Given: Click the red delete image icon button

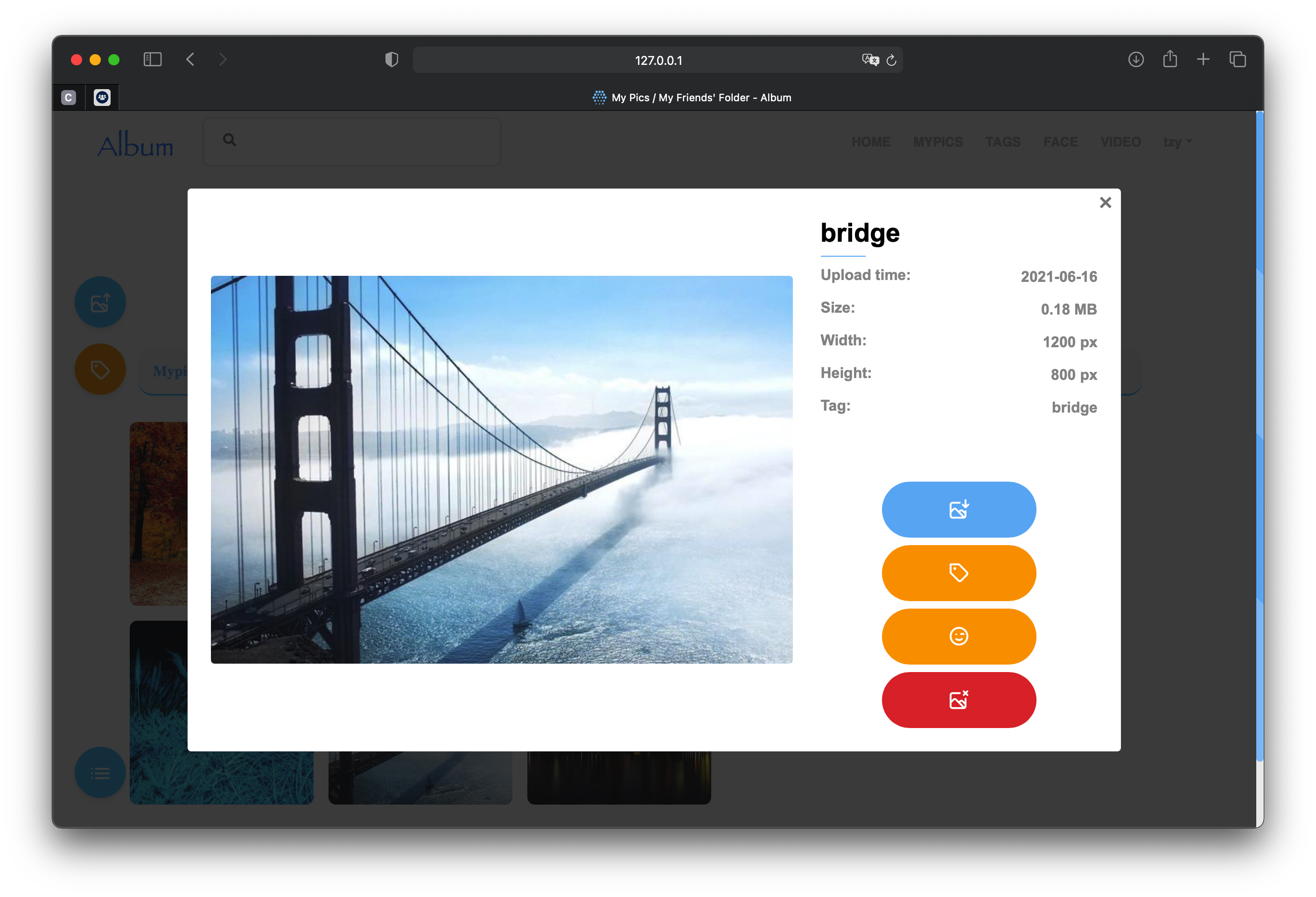Looking at the screenshot, I should tap(958, 699).
